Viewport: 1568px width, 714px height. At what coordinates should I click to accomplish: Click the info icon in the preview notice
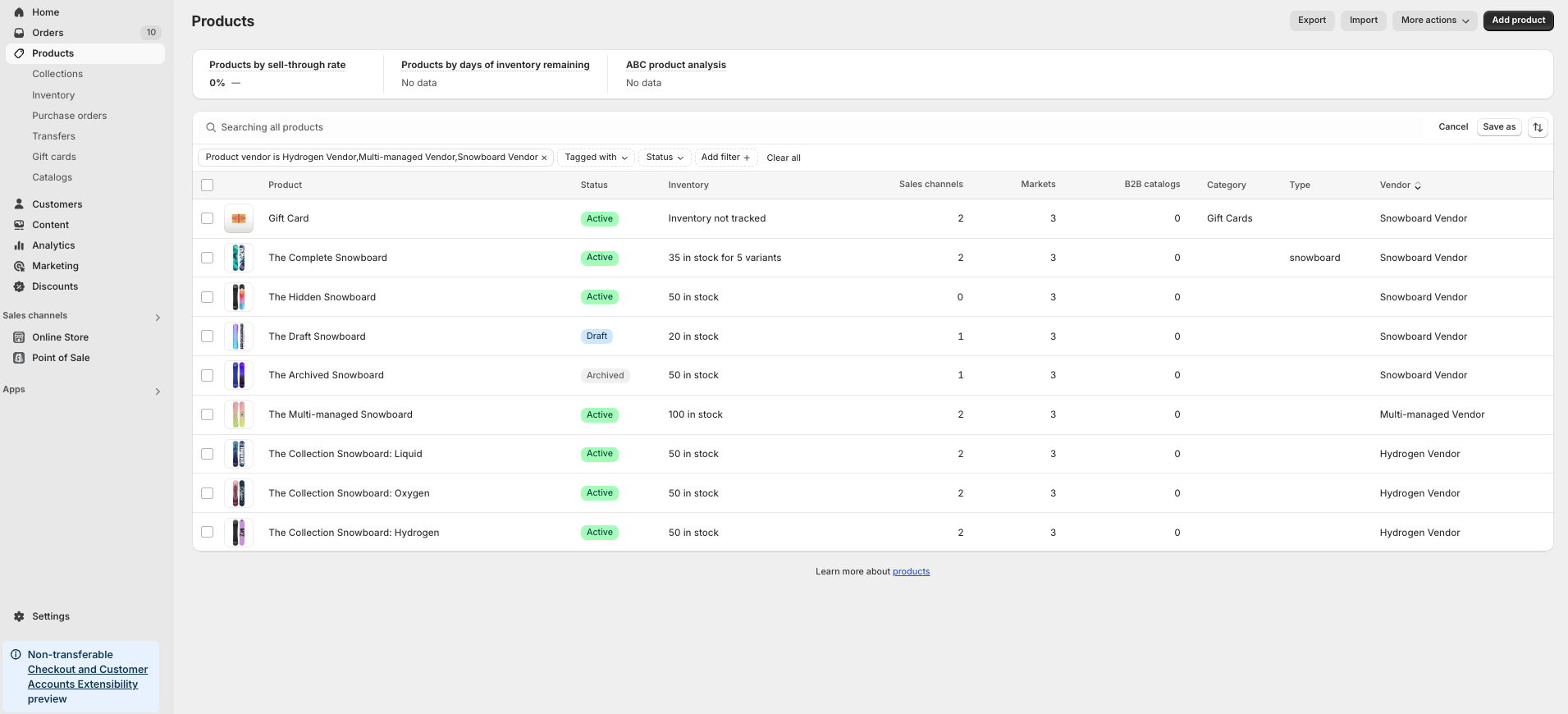(x=16, y=655)
